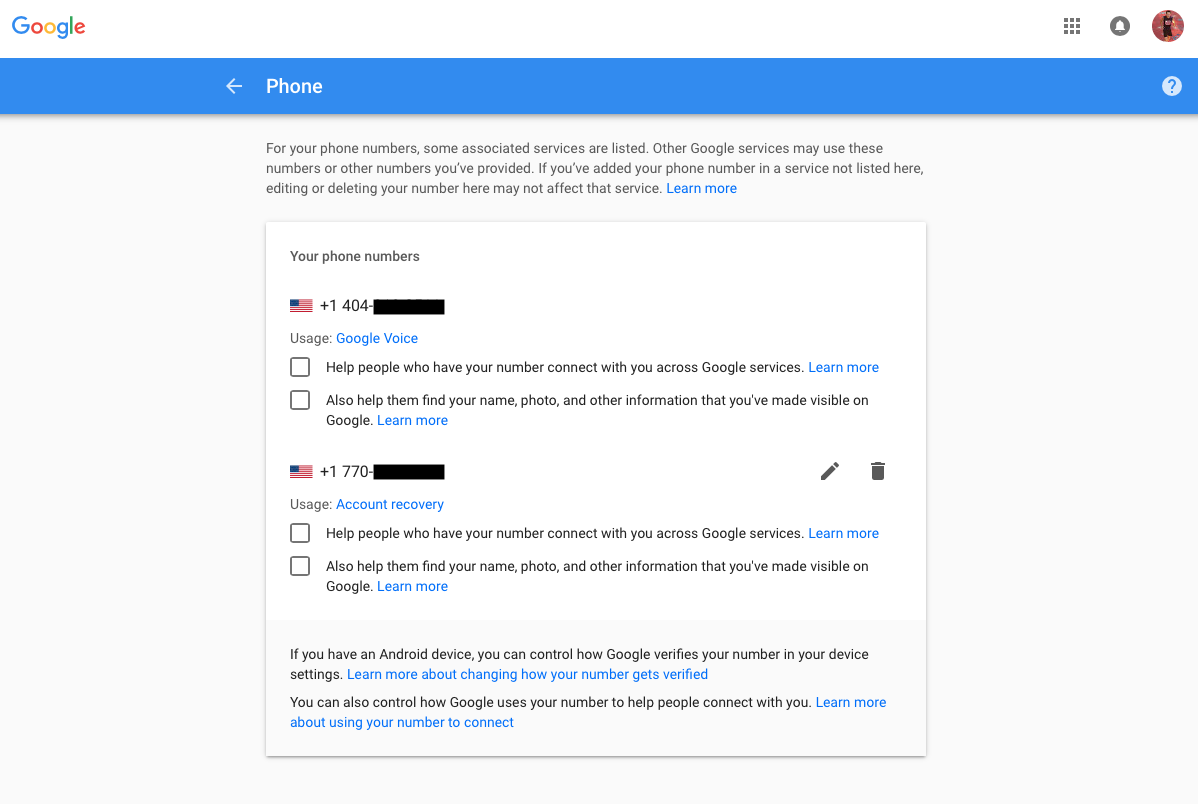Click the back arrow next to Phone
This screenshot has height=804, width=1198.
click(x=234, y=86)
